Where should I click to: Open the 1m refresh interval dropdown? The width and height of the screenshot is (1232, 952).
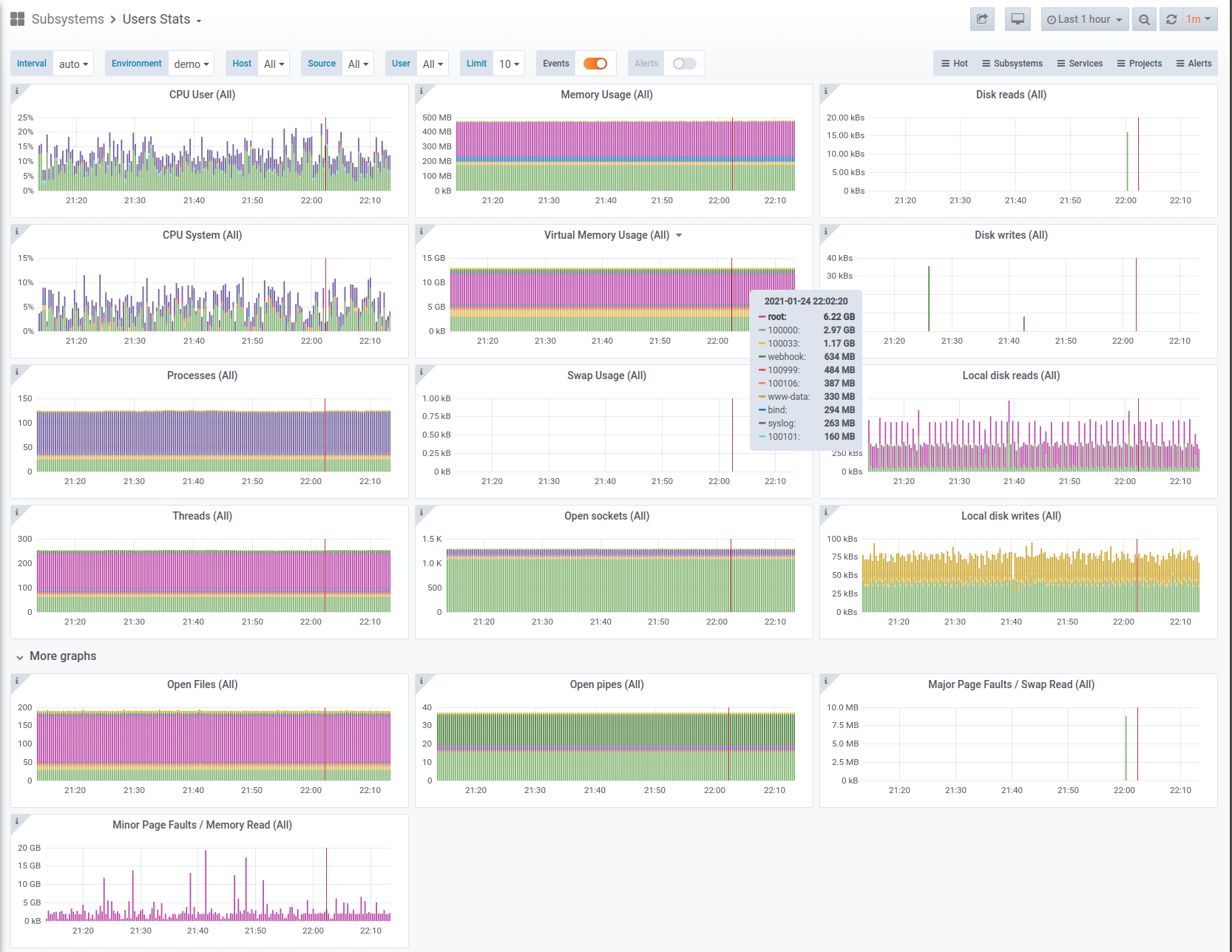pos(1199,19)
